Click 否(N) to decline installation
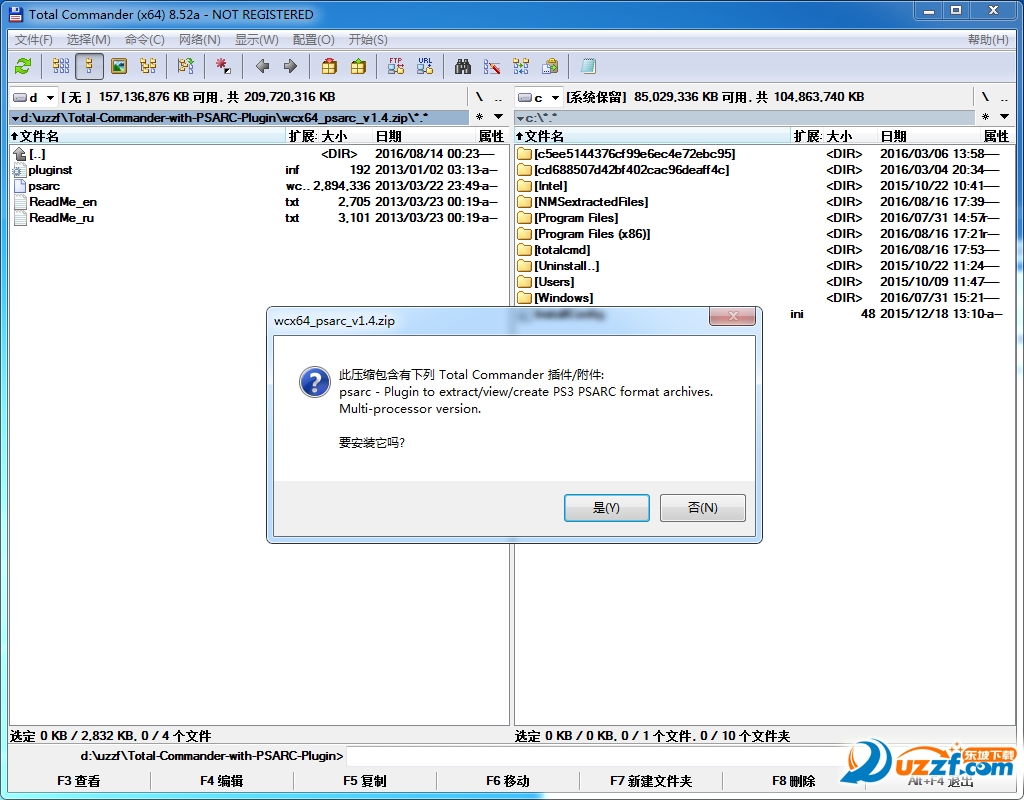The height and width of the screenshot is (800, 1024). [703, 507]
